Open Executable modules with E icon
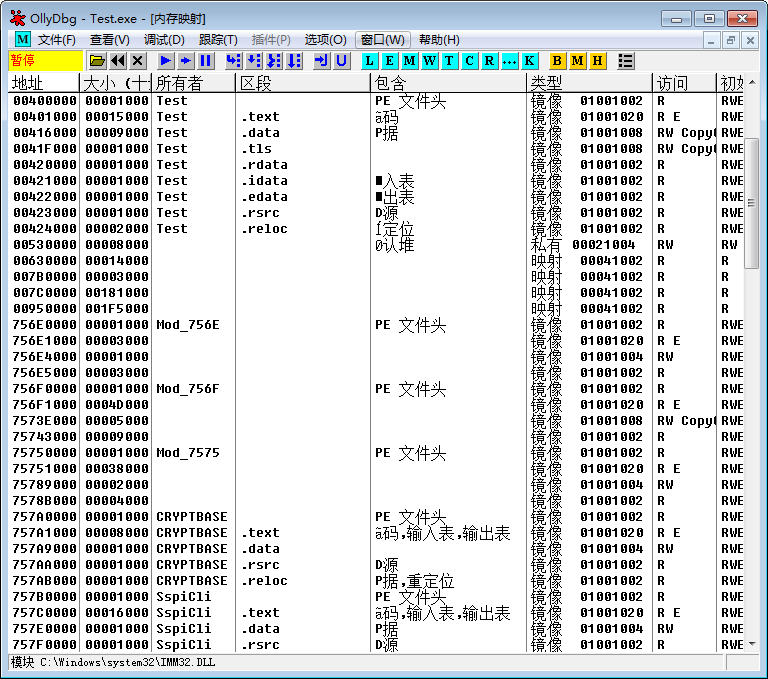The width and height of the screenshot is (768, 679). click(389, 61)
